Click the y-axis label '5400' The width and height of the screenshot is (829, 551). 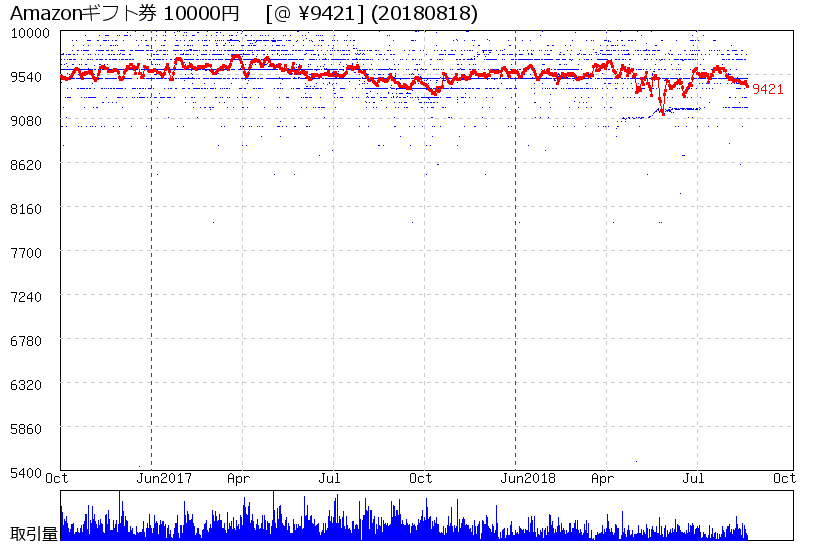26,473
